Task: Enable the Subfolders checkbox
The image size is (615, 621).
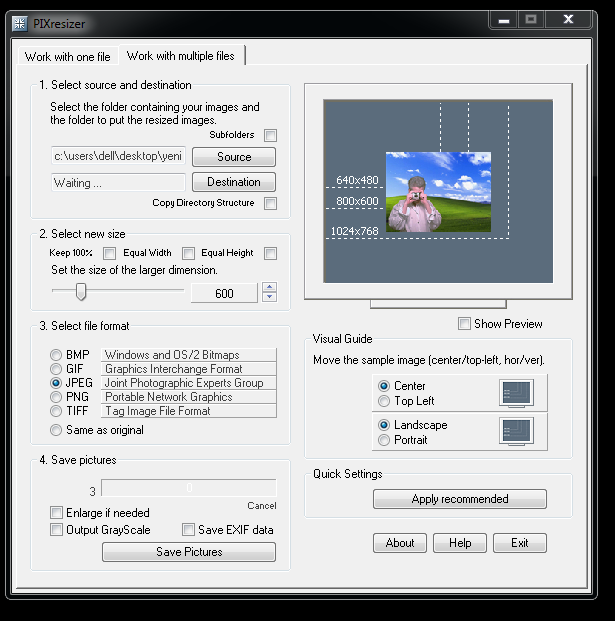Action: pos(270,135)
